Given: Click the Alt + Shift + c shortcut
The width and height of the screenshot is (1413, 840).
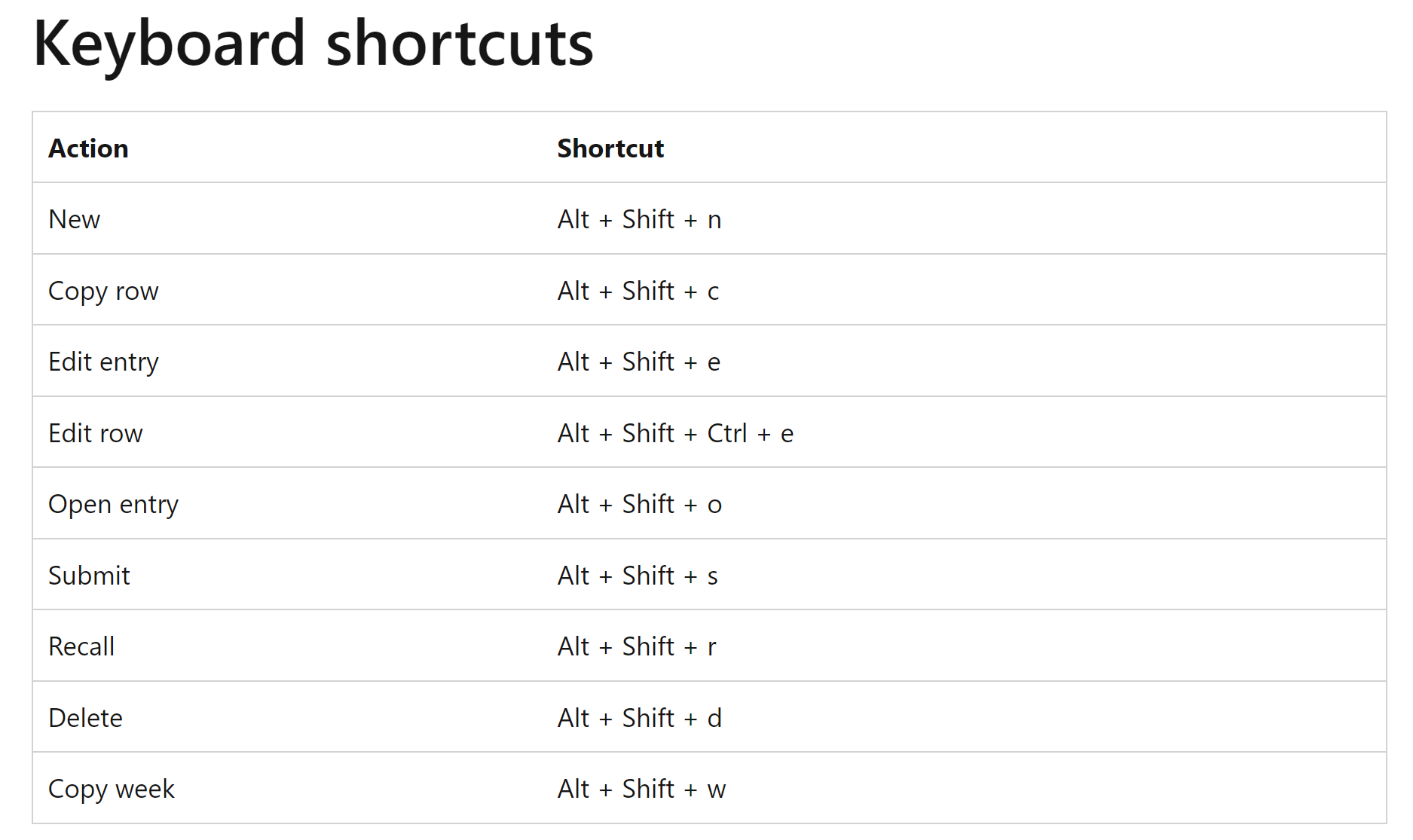Looking at the screenshot, I should coord(638,291).
